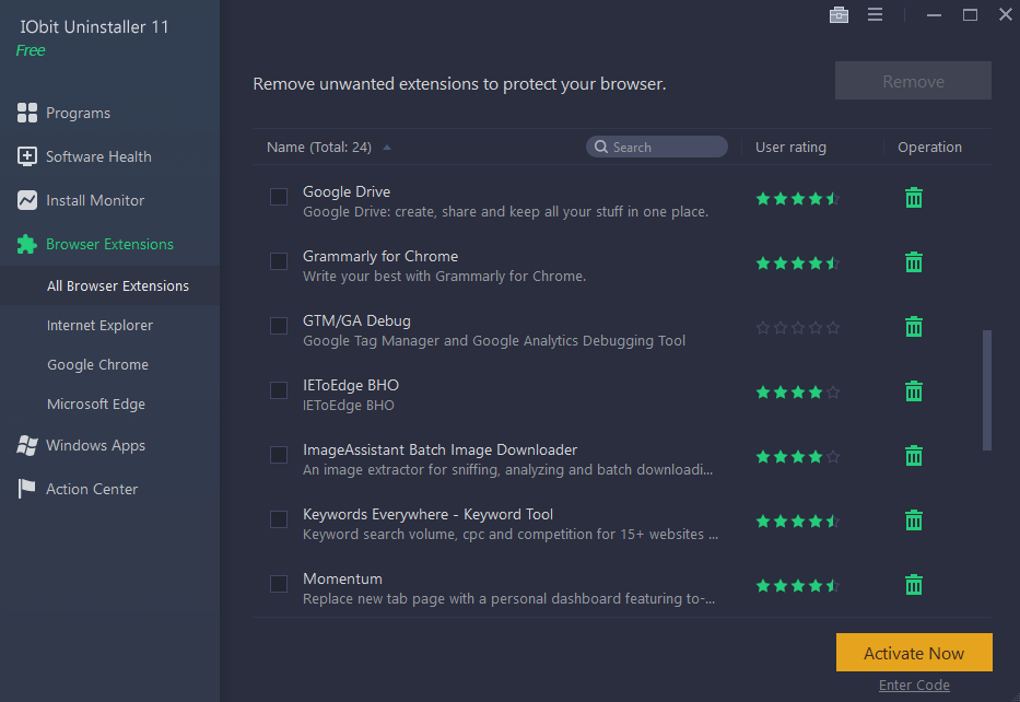Screen dimensions: 1020x702
Task: Open the hamburger options menu
Action: tap(875, 15)
